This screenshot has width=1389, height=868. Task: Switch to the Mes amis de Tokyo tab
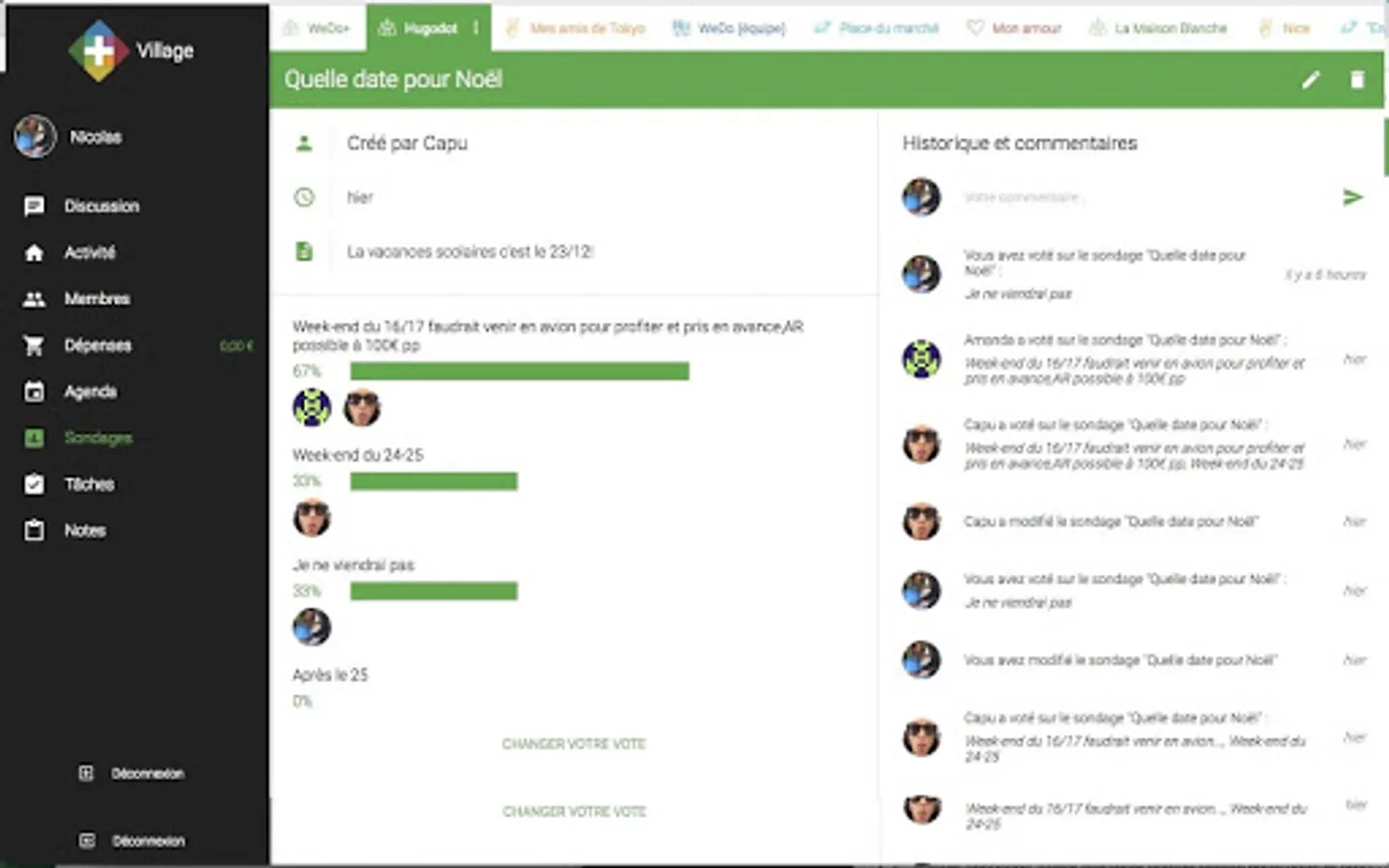pos(575,28)
